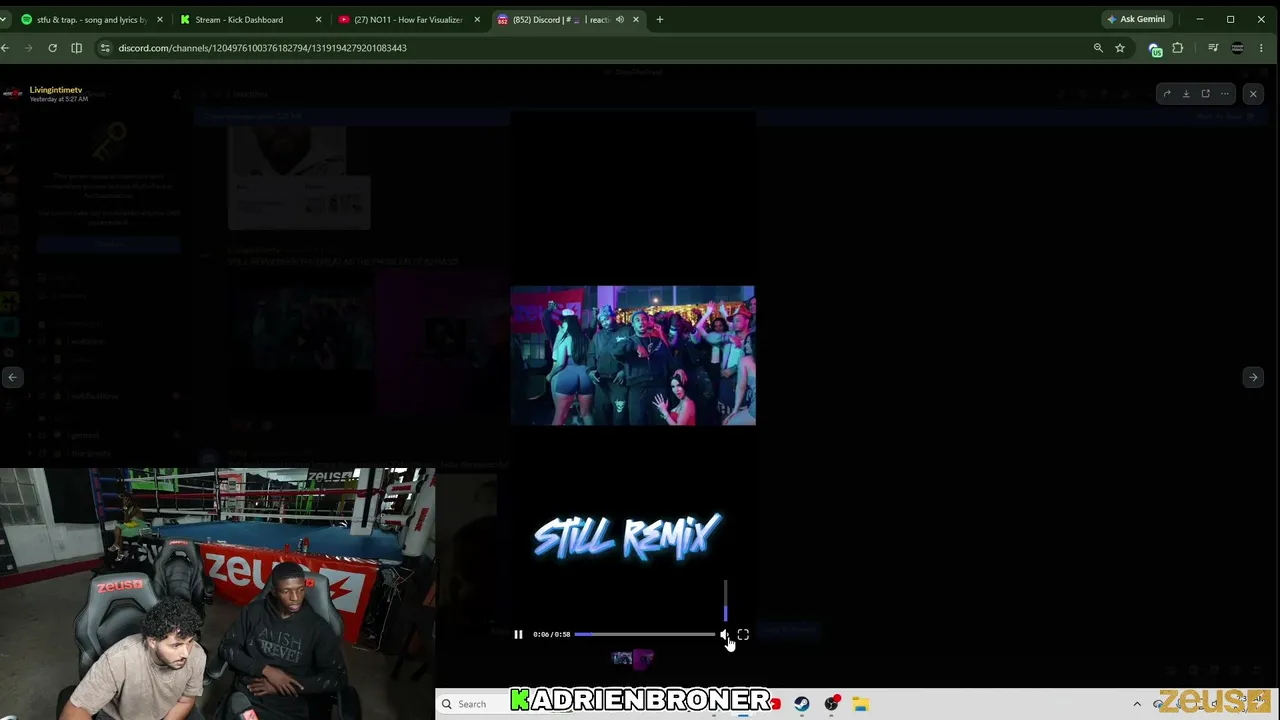Toggle the browser side panel icon
Image resolution: width=1280 pixels, height=720 pixels.
point(76,47)
